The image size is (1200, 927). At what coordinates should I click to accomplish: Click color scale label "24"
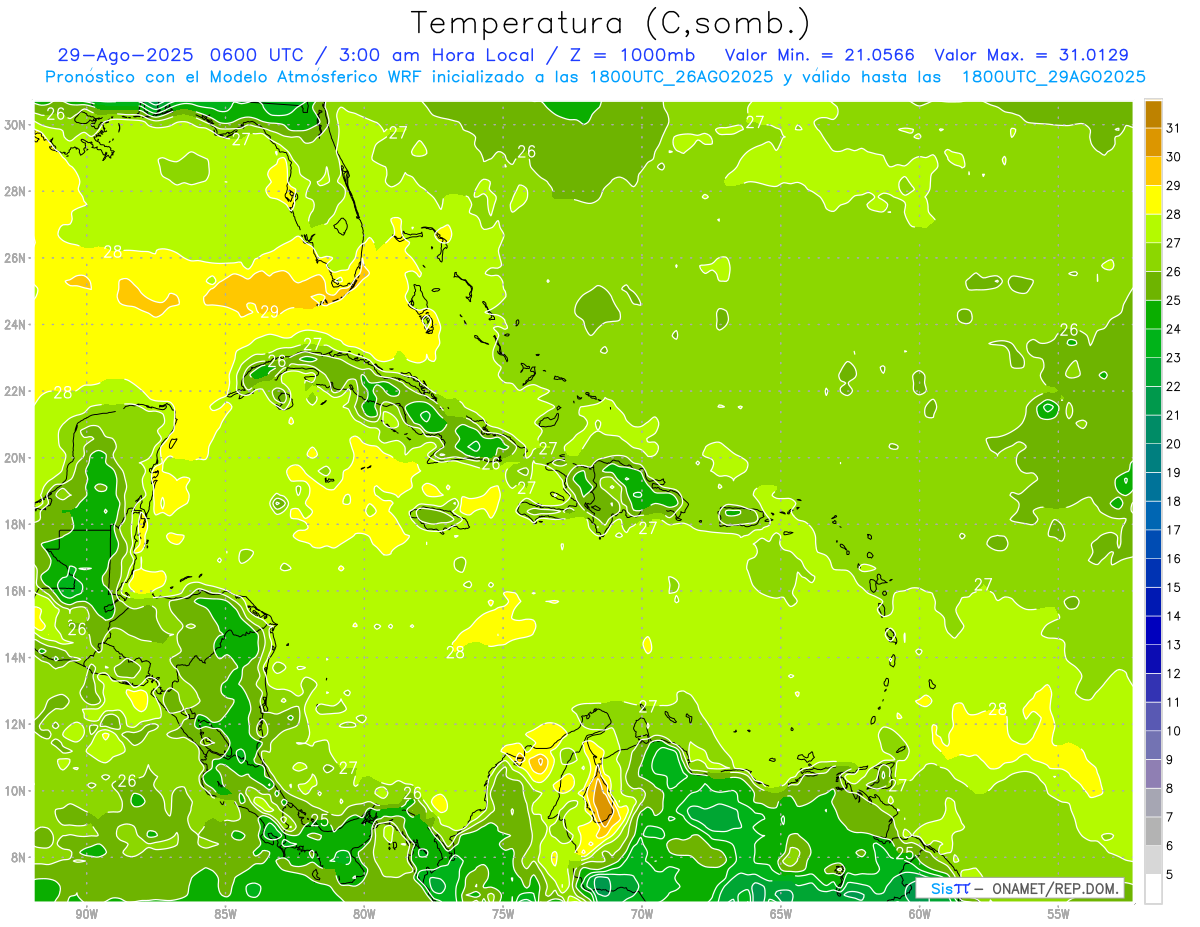coord(1174,329)
